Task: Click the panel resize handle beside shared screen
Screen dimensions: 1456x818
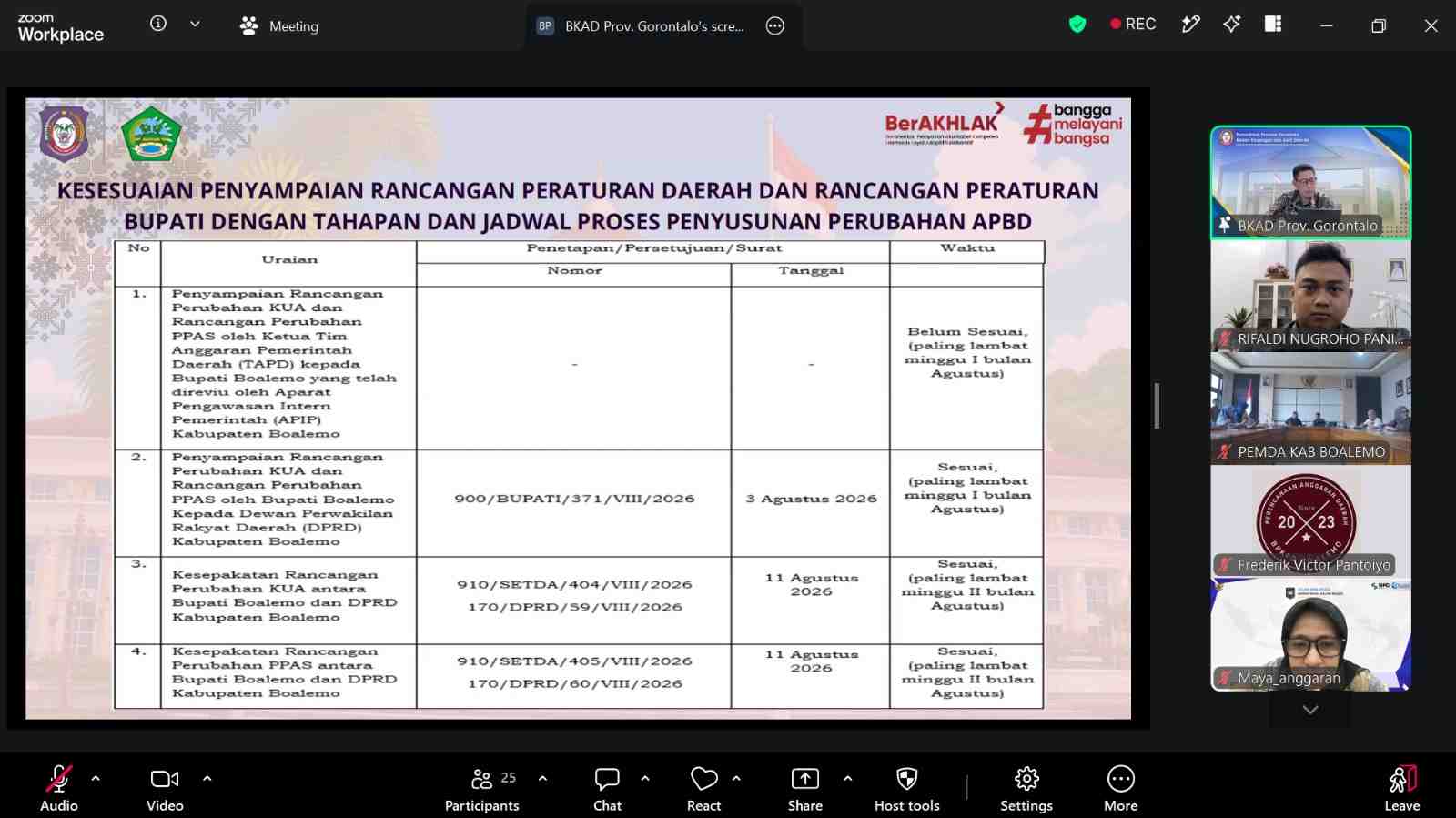Action: pyautogui.click(x=1157, y=406)
